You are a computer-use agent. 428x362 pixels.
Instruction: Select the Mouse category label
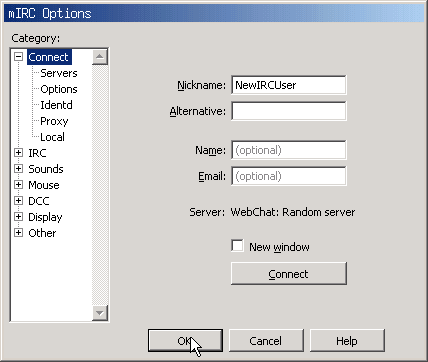point(44,185)
